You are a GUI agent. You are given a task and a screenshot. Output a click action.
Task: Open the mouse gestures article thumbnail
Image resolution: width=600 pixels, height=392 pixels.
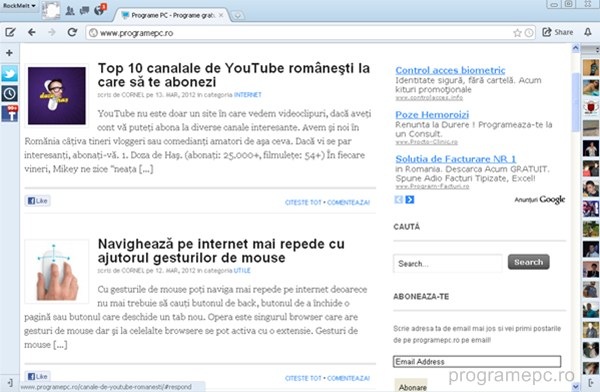point(57,271)
